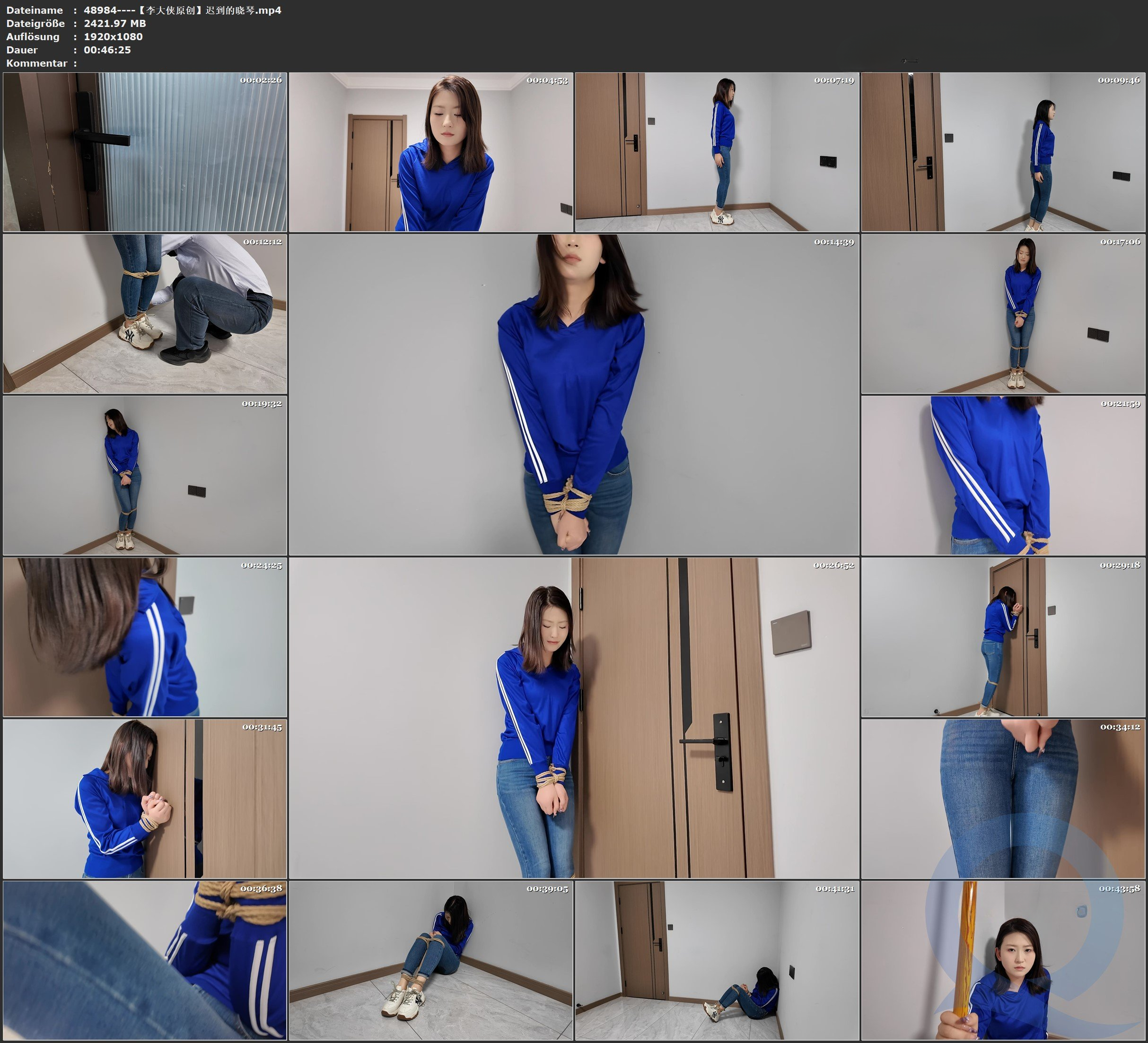
Task: Select the 00:21:59 thumbnail
Action: 1003,475
